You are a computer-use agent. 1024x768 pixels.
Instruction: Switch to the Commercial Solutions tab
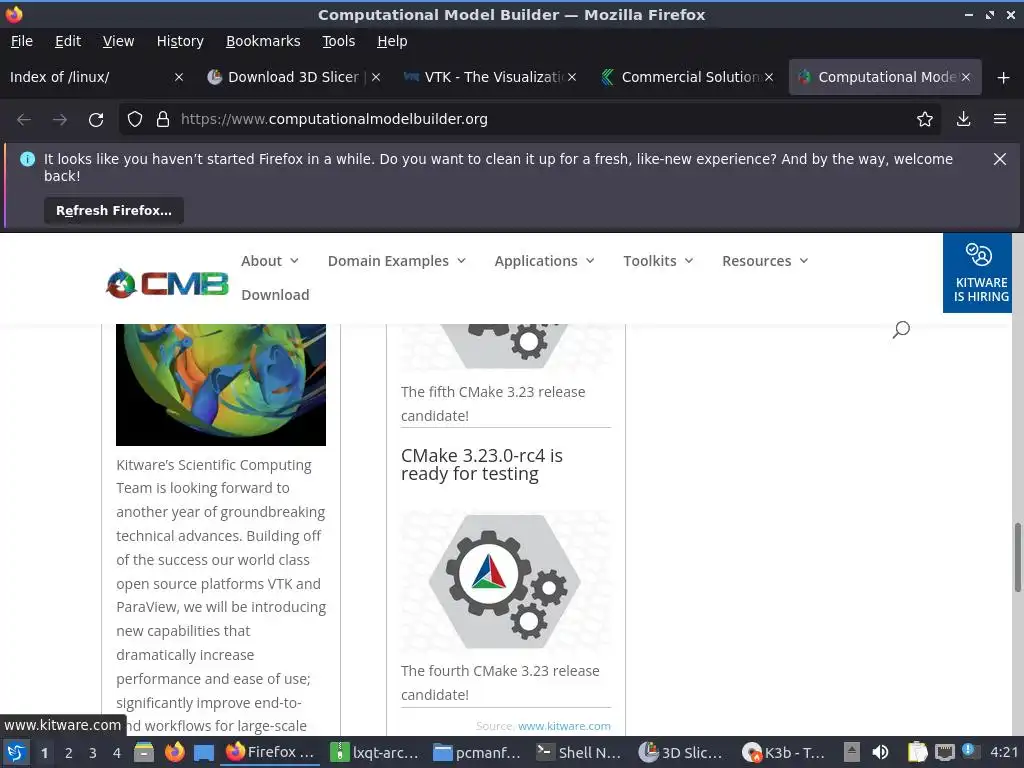(686, 77)
